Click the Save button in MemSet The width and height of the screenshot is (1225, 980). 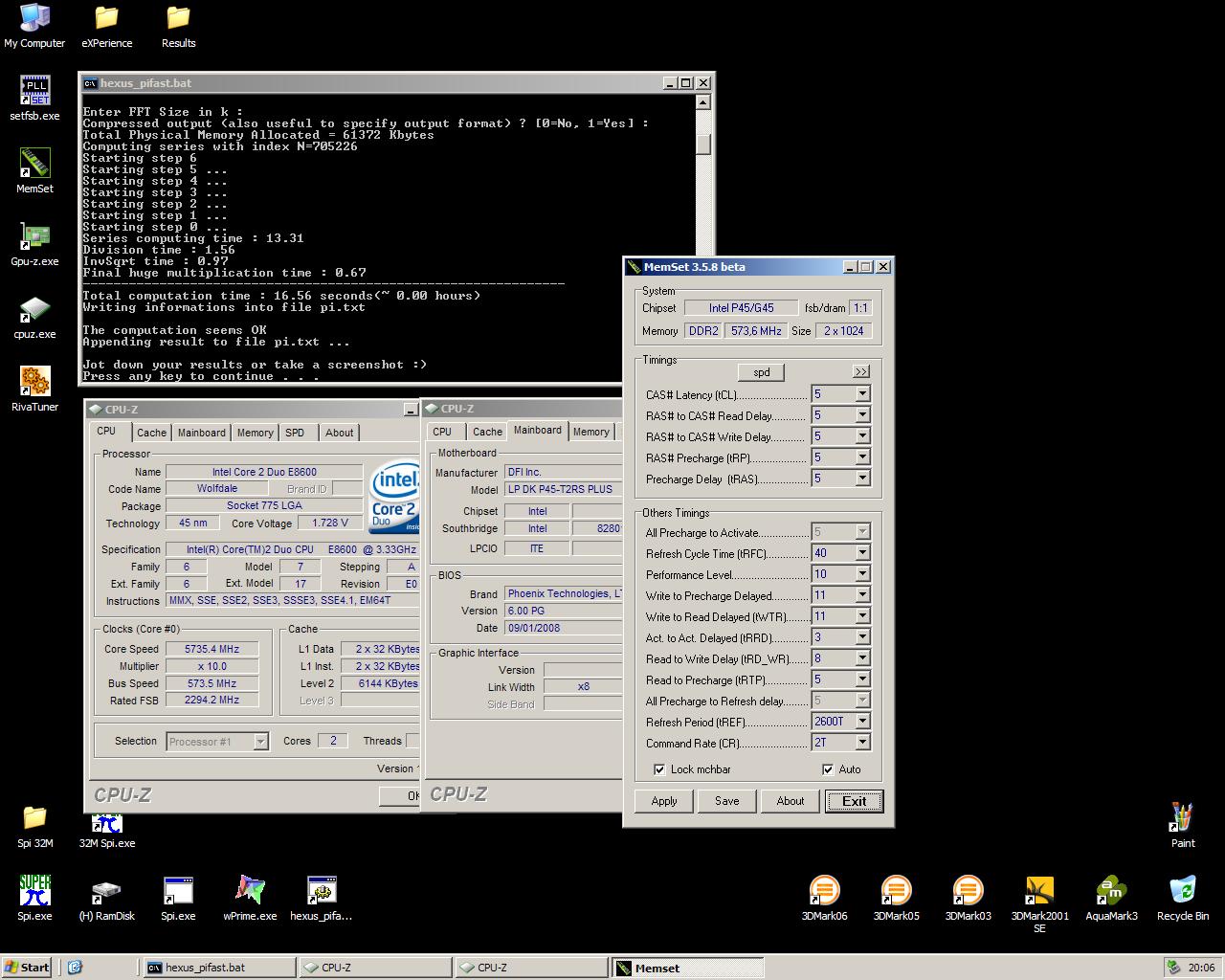click(x=727, y=801)
